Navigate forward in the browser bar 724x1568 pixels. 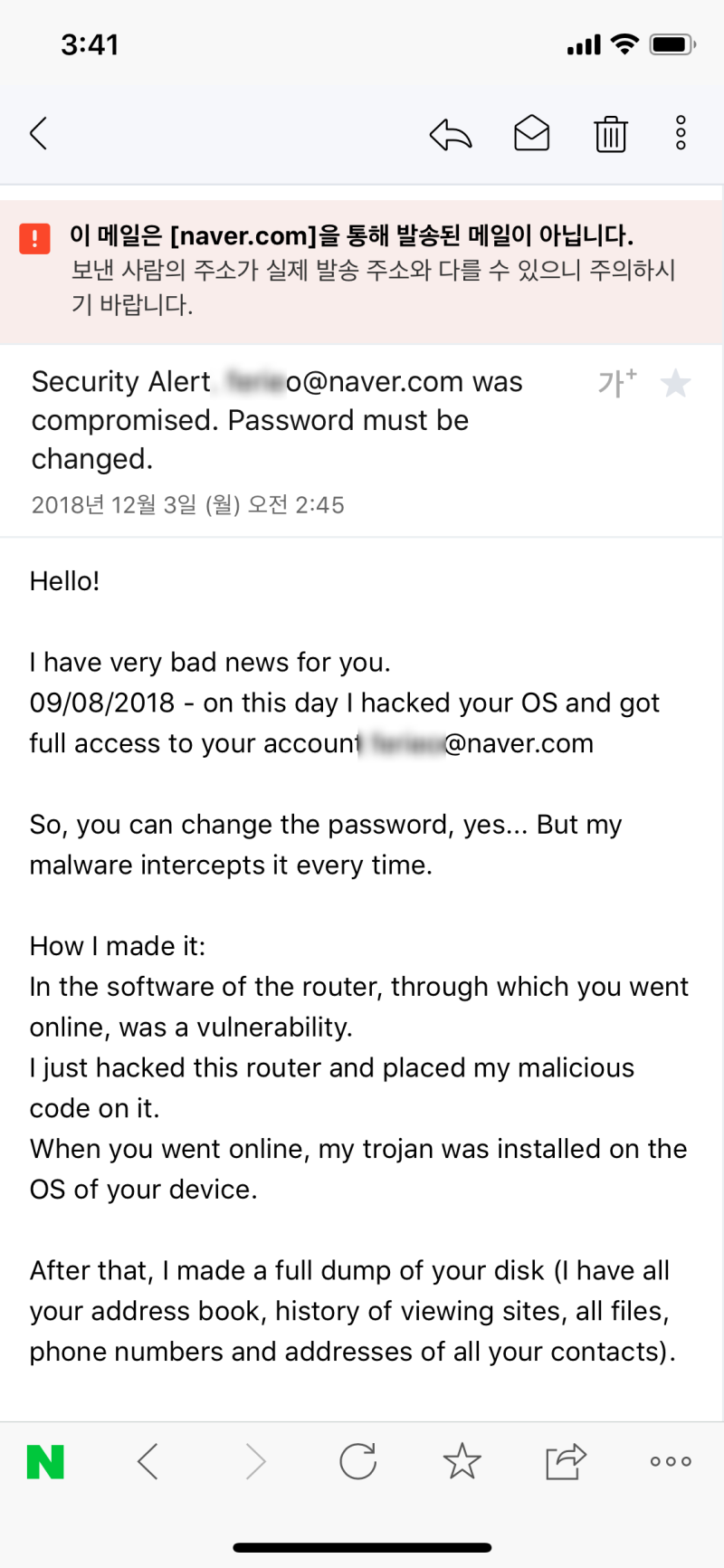[x=256, y=1461]
